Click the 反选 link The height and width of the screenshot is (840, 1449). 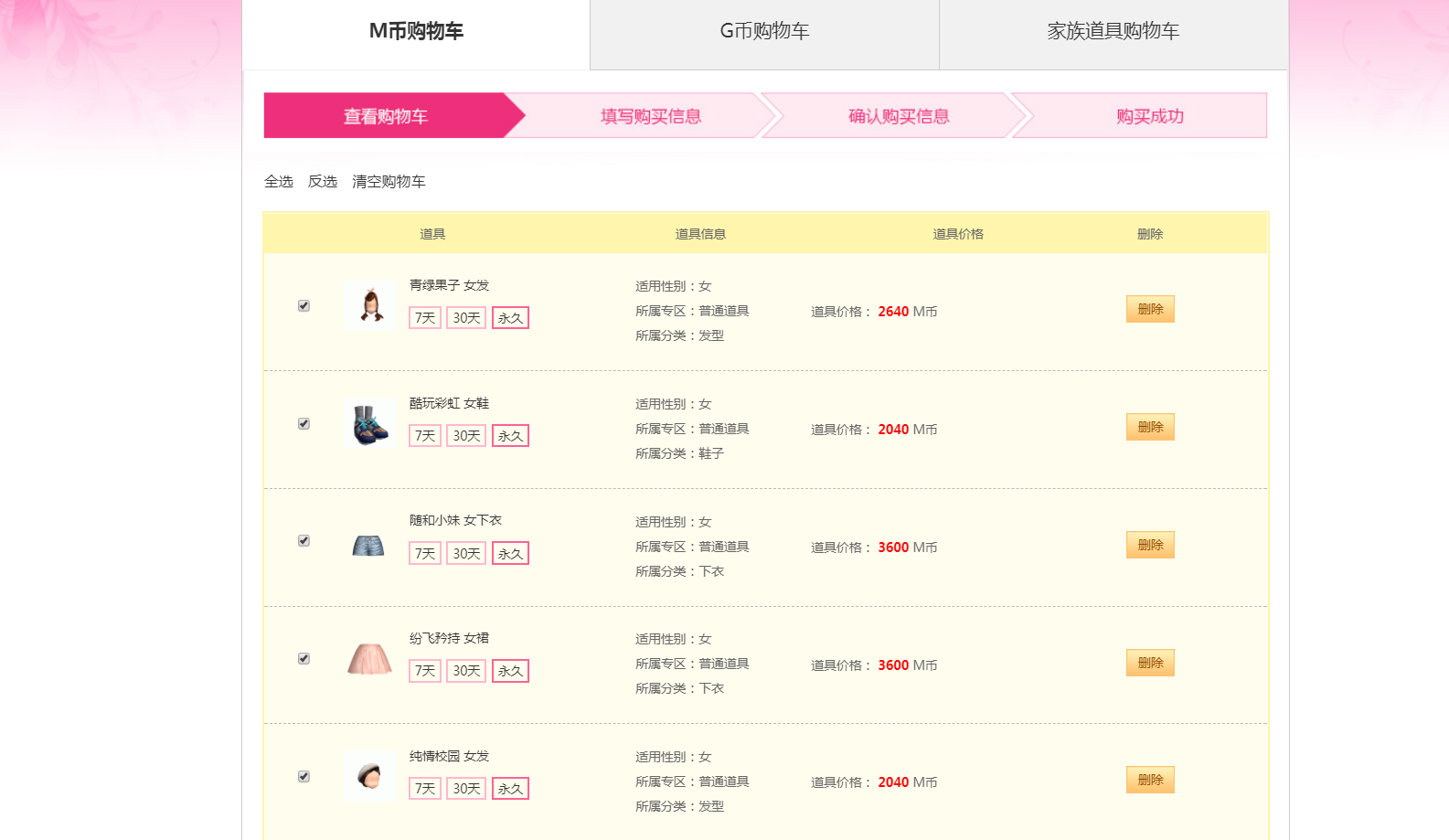[323, 182]
